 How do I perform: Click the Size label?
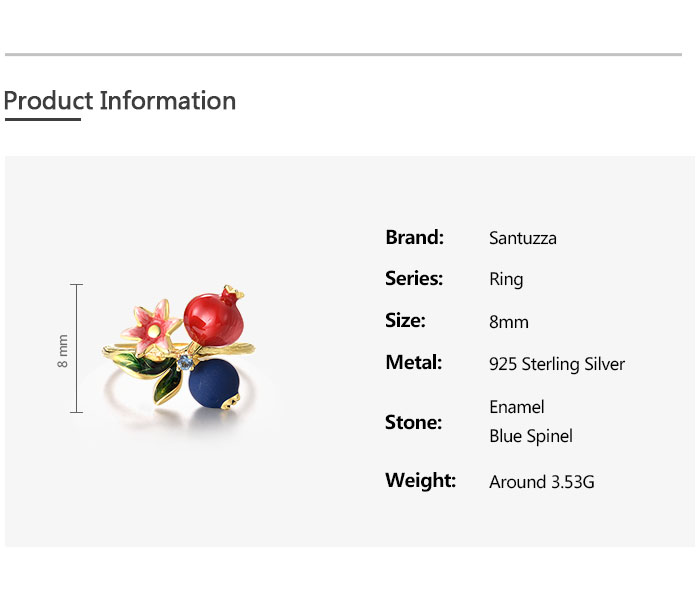[405, 321]
